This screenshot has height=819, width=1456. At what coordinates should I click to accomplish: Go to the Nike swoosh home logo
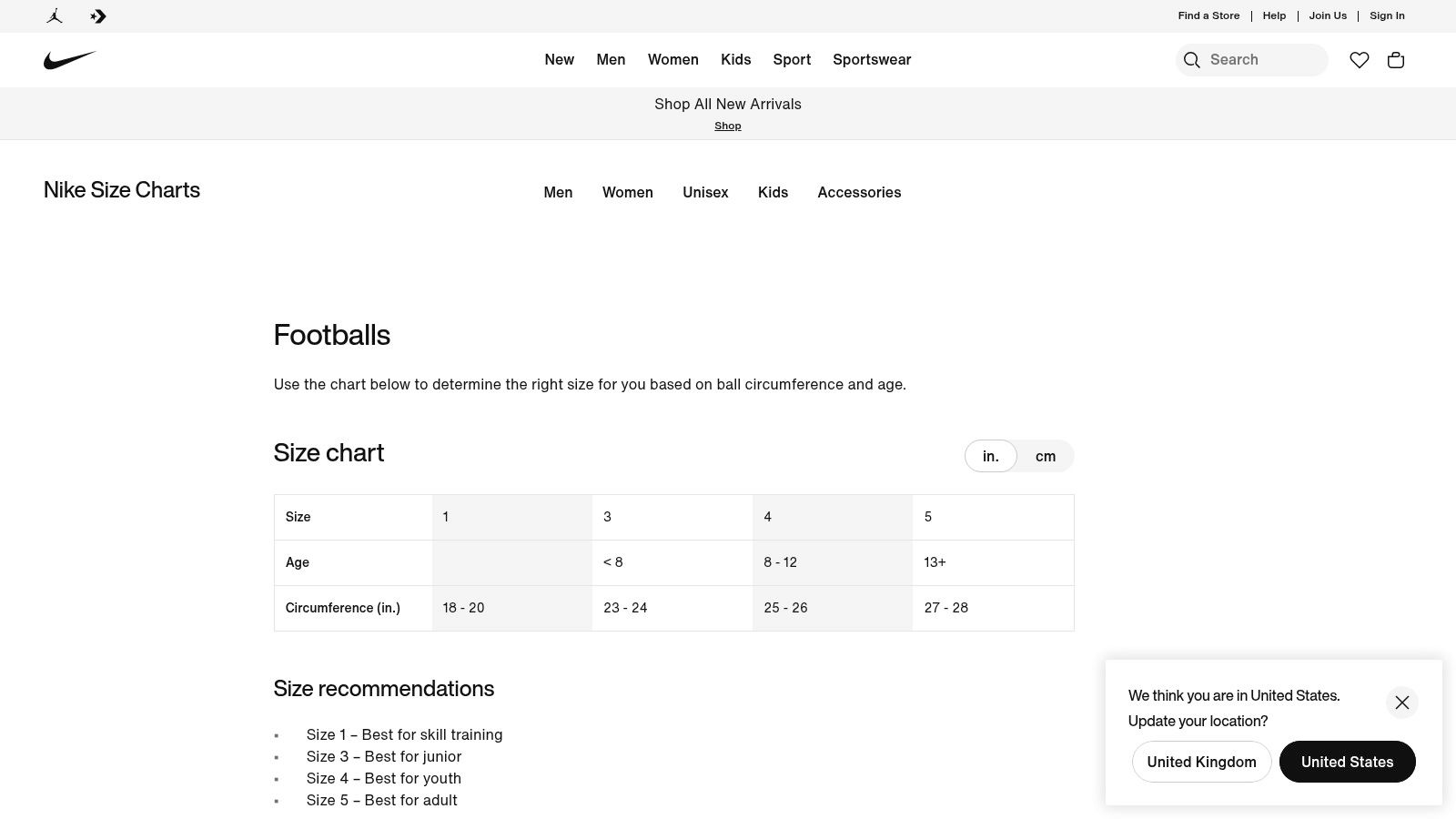[70, 60]
